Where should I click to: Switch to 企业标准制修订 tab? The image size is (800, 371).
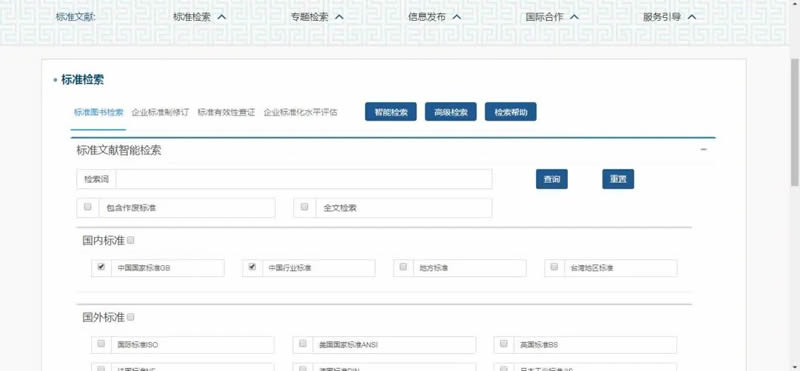tap(160, 112)
